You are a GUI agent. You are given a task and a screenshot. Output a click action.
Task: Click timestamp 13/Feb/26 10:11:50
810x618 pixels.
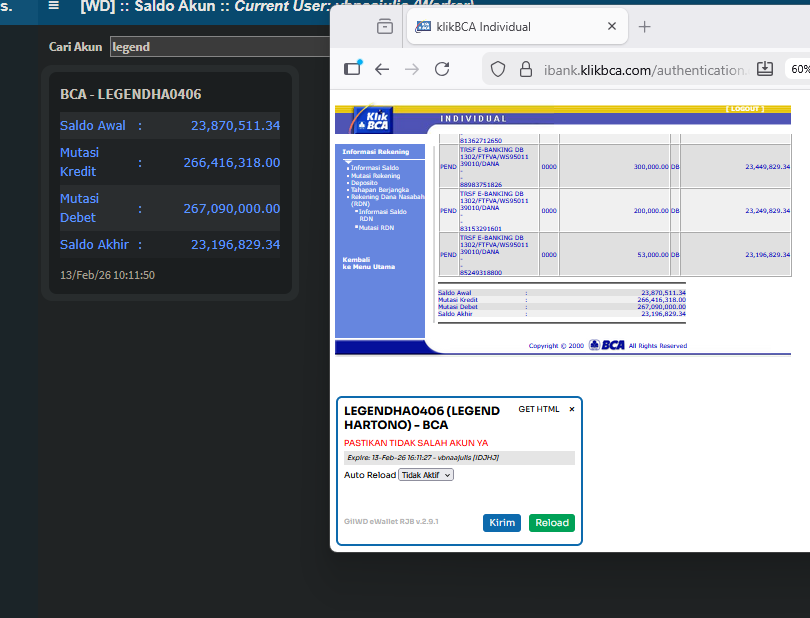[x=107, y=275]
